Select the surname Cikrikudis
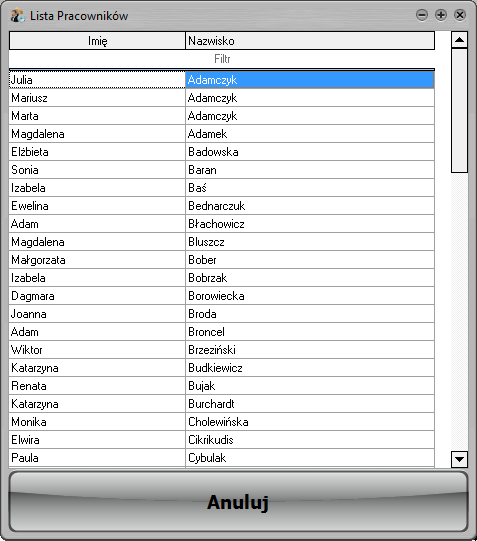The height and width of the screenshot is (541, 477). [x=310, y=440]
